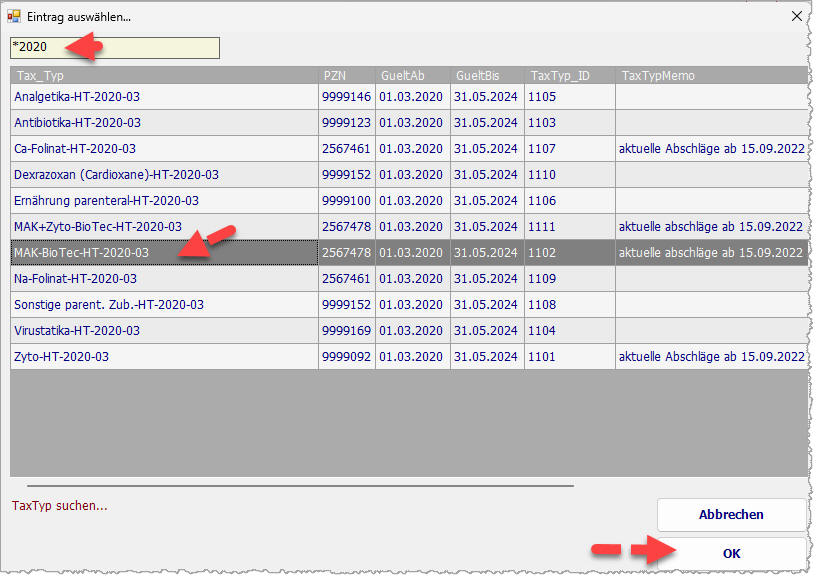Select the Ca-Folinat-HT-2020-03 entry
The height and width of the screenshot is (579, 816).
click(164, 149)
